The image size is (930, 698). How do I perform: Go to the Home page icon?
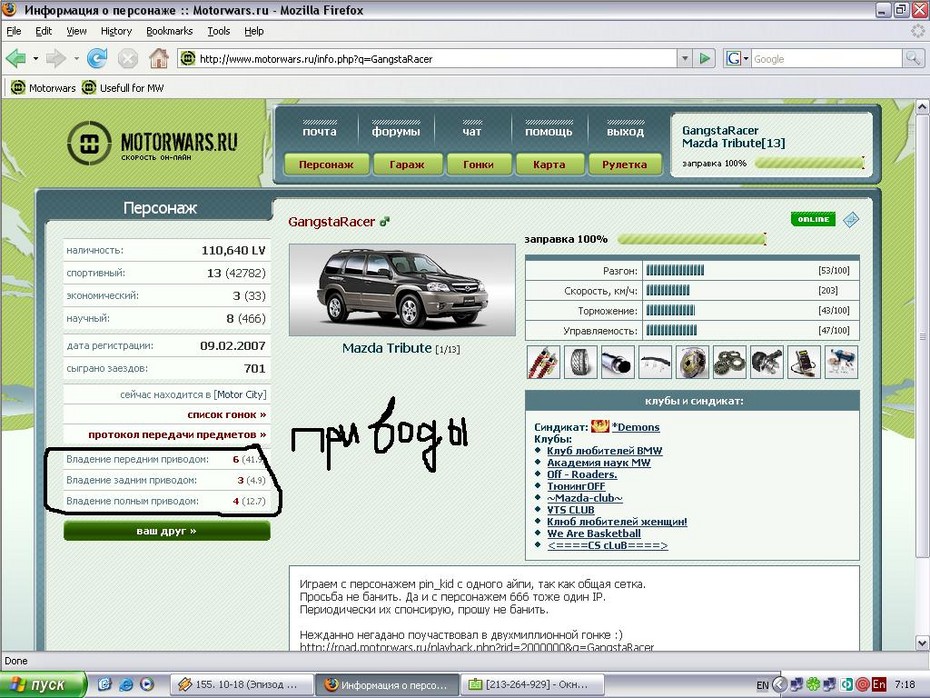tap(158, 58)
